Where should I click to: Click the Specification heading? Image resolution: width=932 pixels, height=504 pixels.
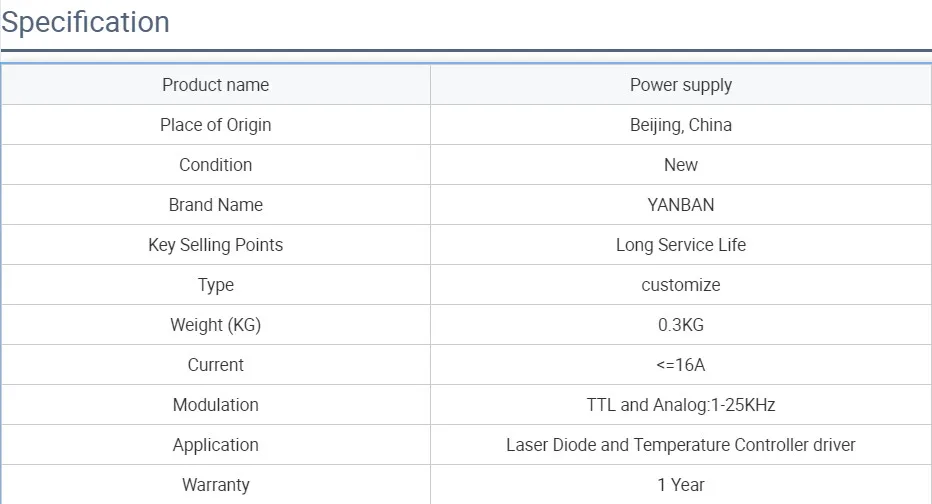[x=86, y=23]
